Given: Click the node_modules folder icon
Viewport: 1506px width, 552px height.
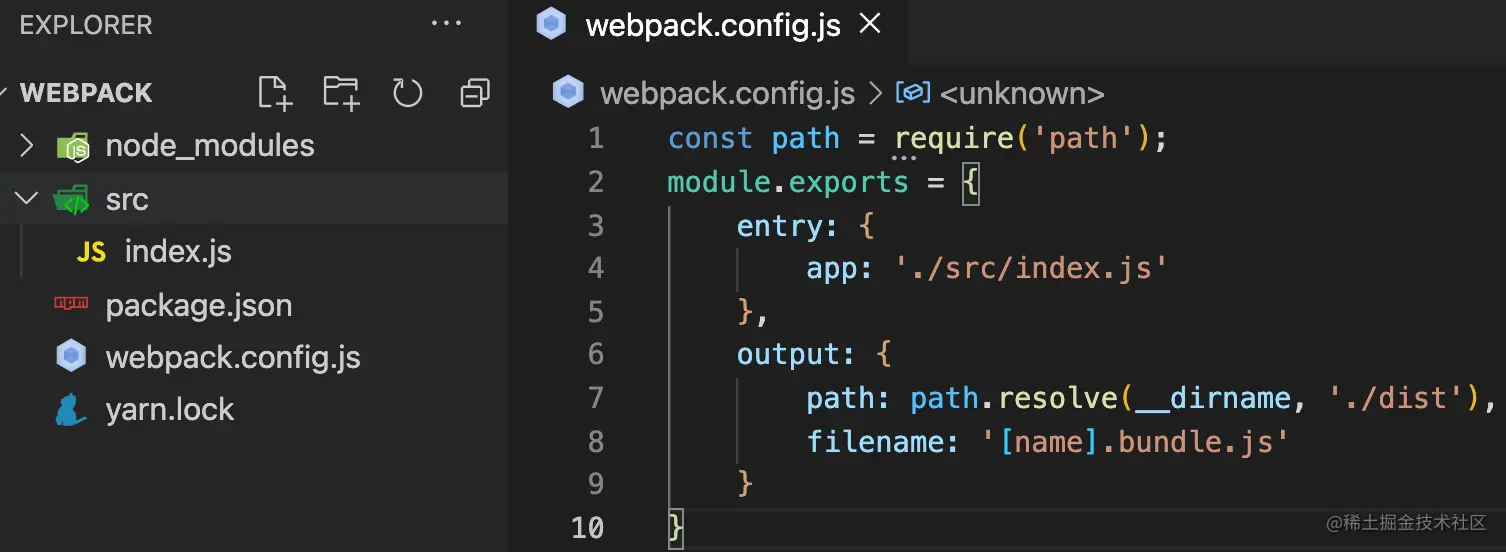Looking at the screenshot, I should tap(73, 147).
